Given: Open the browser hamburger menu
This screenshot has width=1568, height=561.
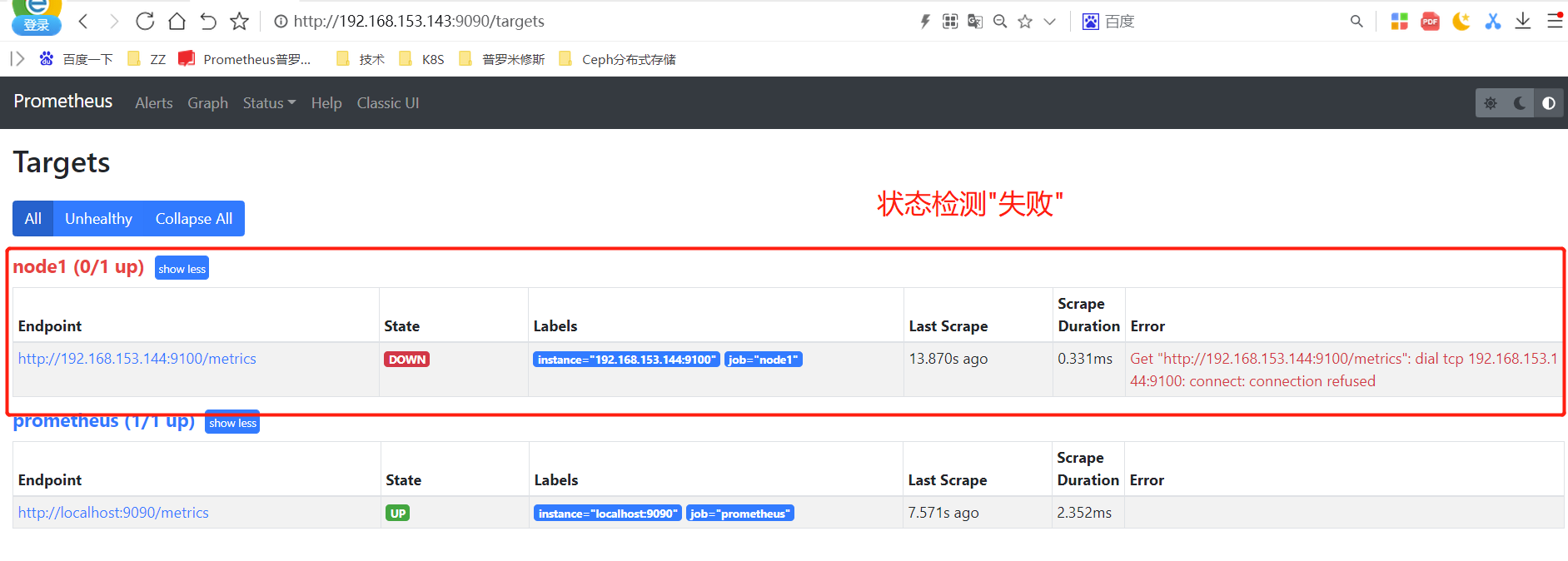Looking at the screenshot, I should point(1555,21).
